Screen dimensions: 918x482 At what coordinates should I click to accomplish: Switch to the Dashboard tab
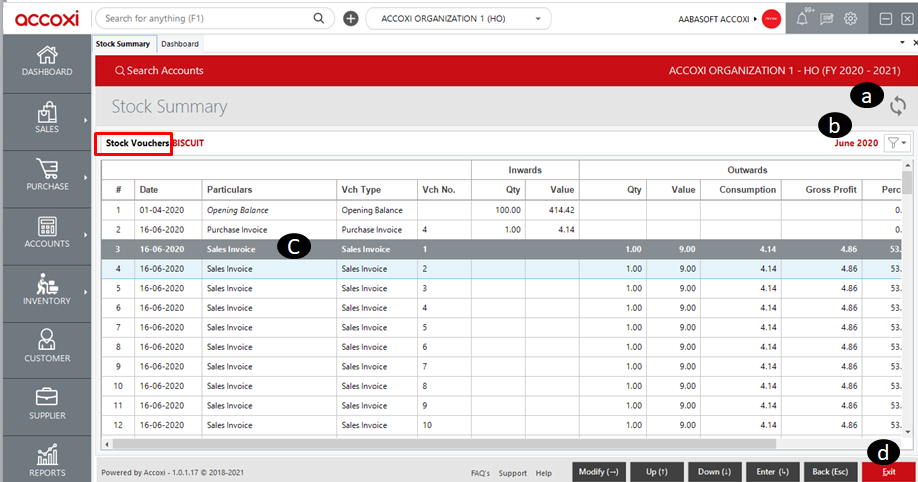(x=180, y=44)
